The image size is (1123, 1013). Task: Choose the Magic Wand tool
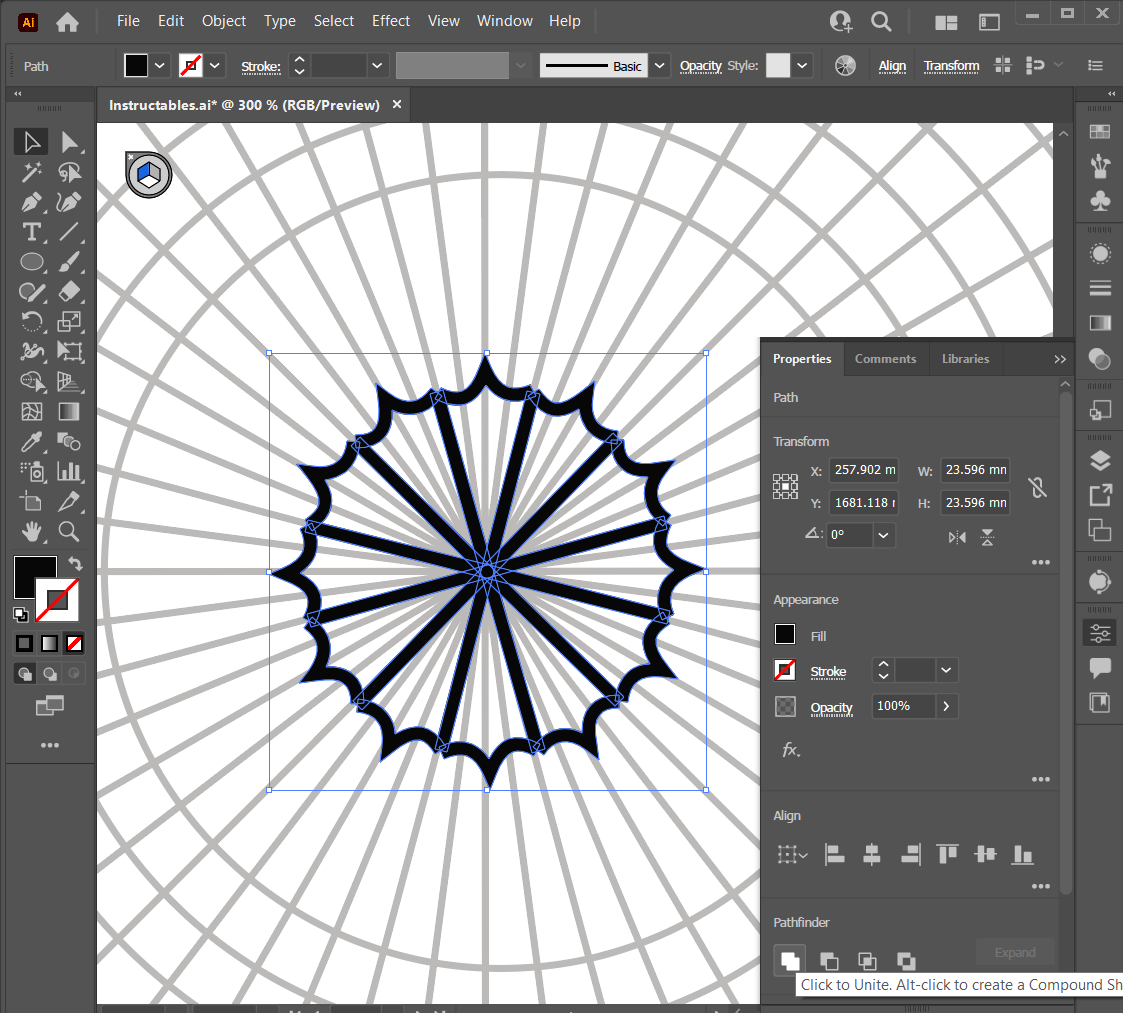[32, 172]
